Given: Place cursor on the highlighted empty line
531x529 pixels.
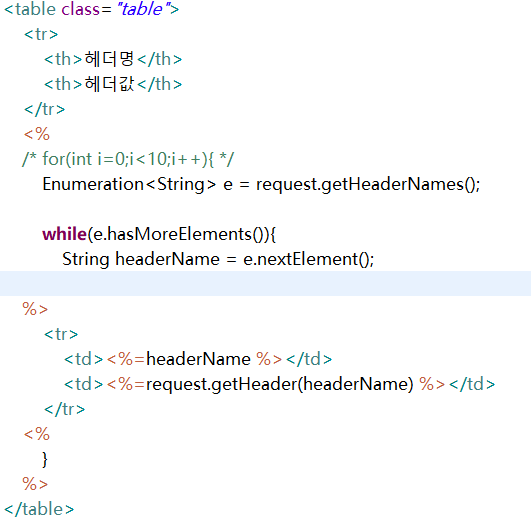Looking at the screenshot, I should [x=266, y=283].
